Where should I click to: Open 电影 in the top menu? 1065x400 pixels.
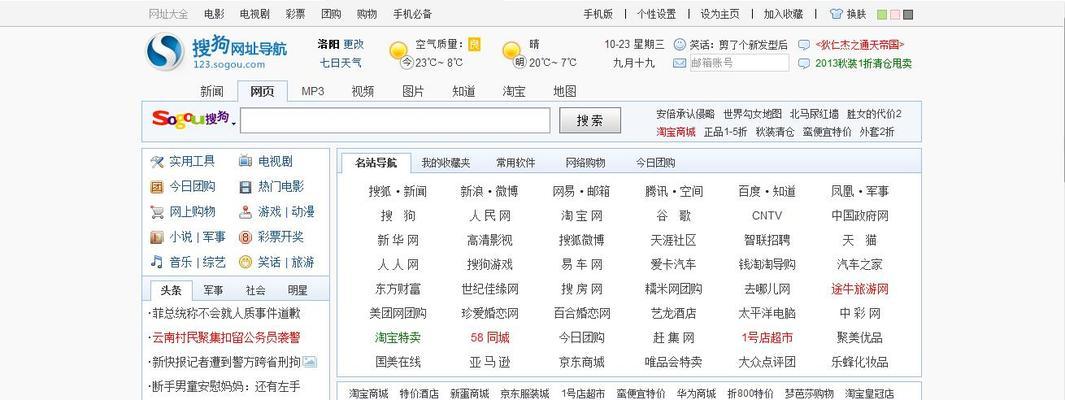pyautogui.click(x=213, y=14)
